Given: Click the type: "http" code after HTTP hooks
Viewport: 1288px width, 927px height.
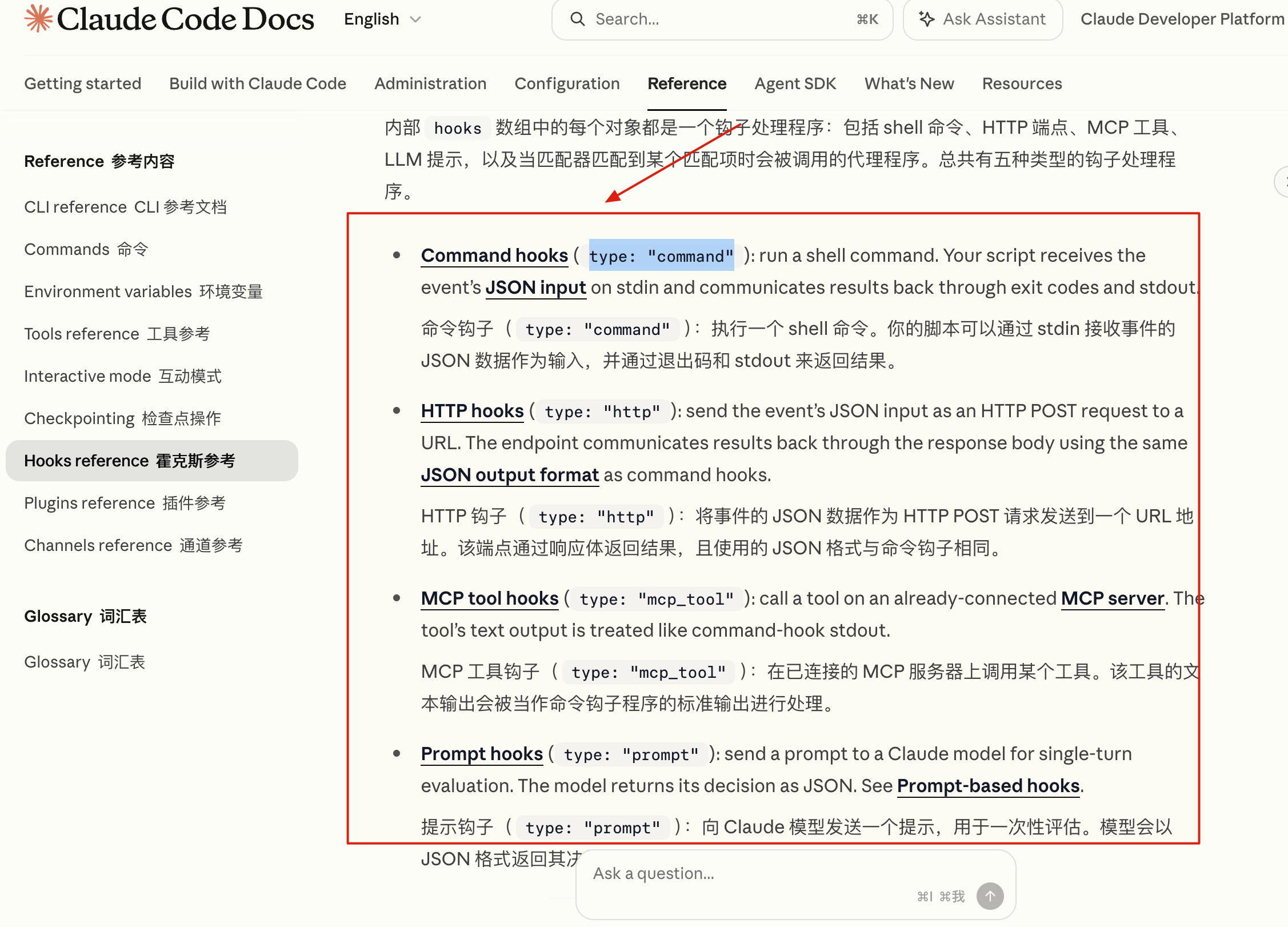Looking at the screenshot, I should tap(602, 411).
